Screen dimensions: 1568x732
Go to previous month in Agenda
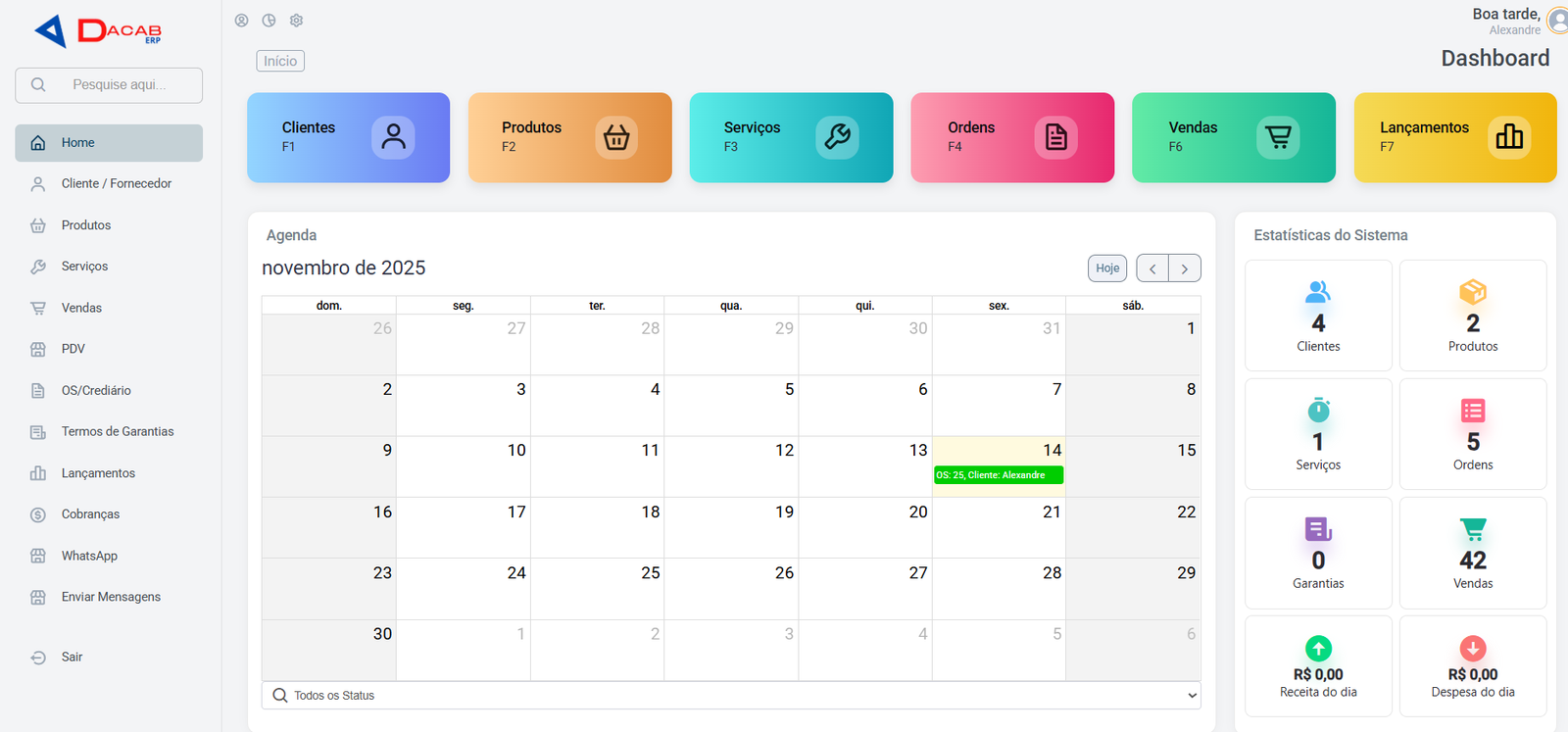click(x=1152, y=268)
